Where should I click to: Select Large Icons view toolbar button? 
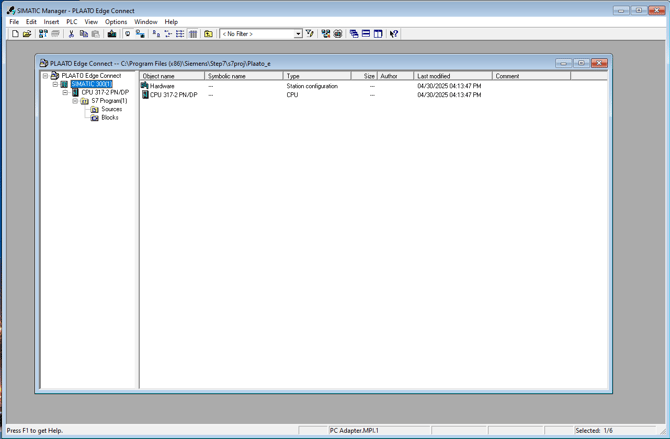156,34
